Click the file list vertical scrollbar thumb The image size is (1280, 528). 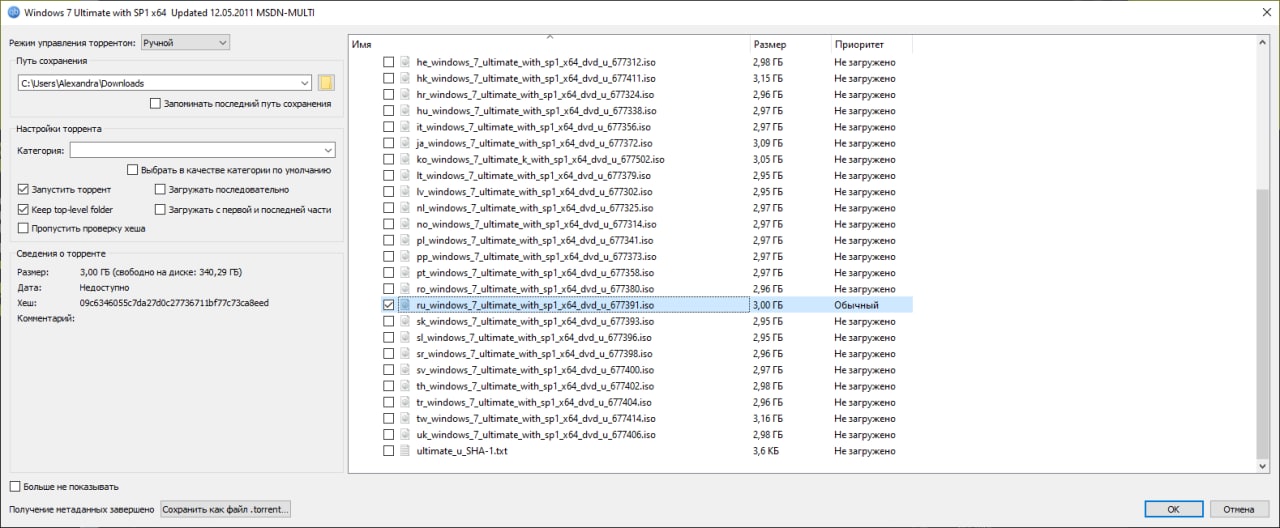click(1263, 326)
